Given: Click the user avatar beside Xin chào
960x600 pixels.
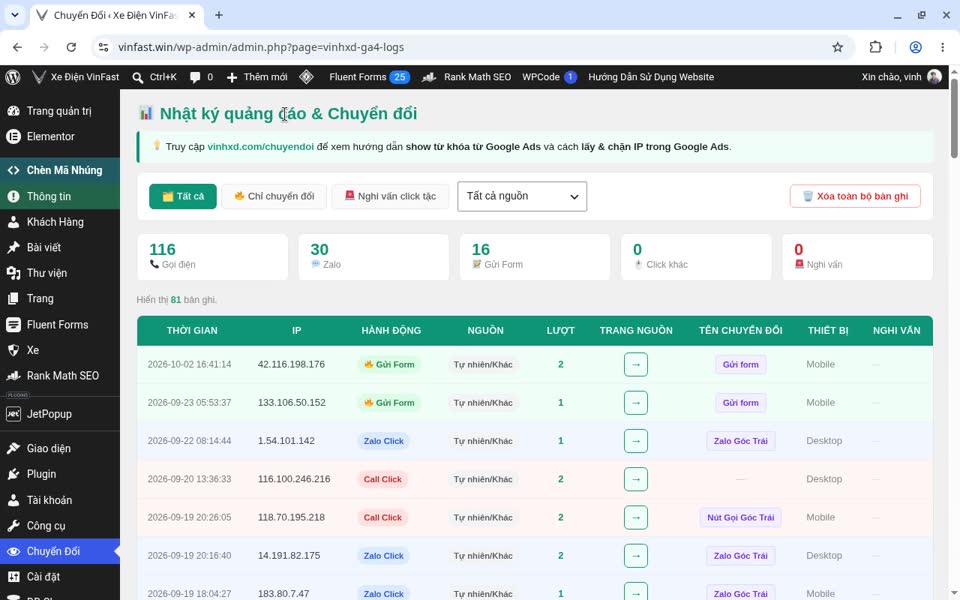Looking at the screenshot, I should pyautogui.click(x=934, y=77).
